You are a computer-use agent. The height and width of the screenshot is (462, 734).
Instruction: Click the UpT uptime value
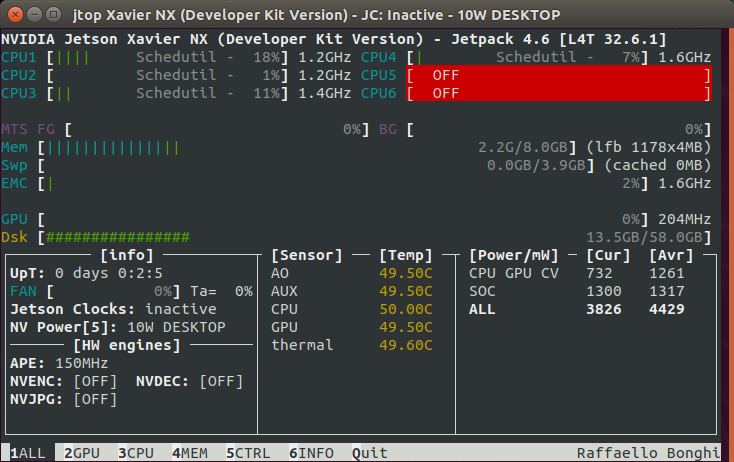[x=109, y=273]
